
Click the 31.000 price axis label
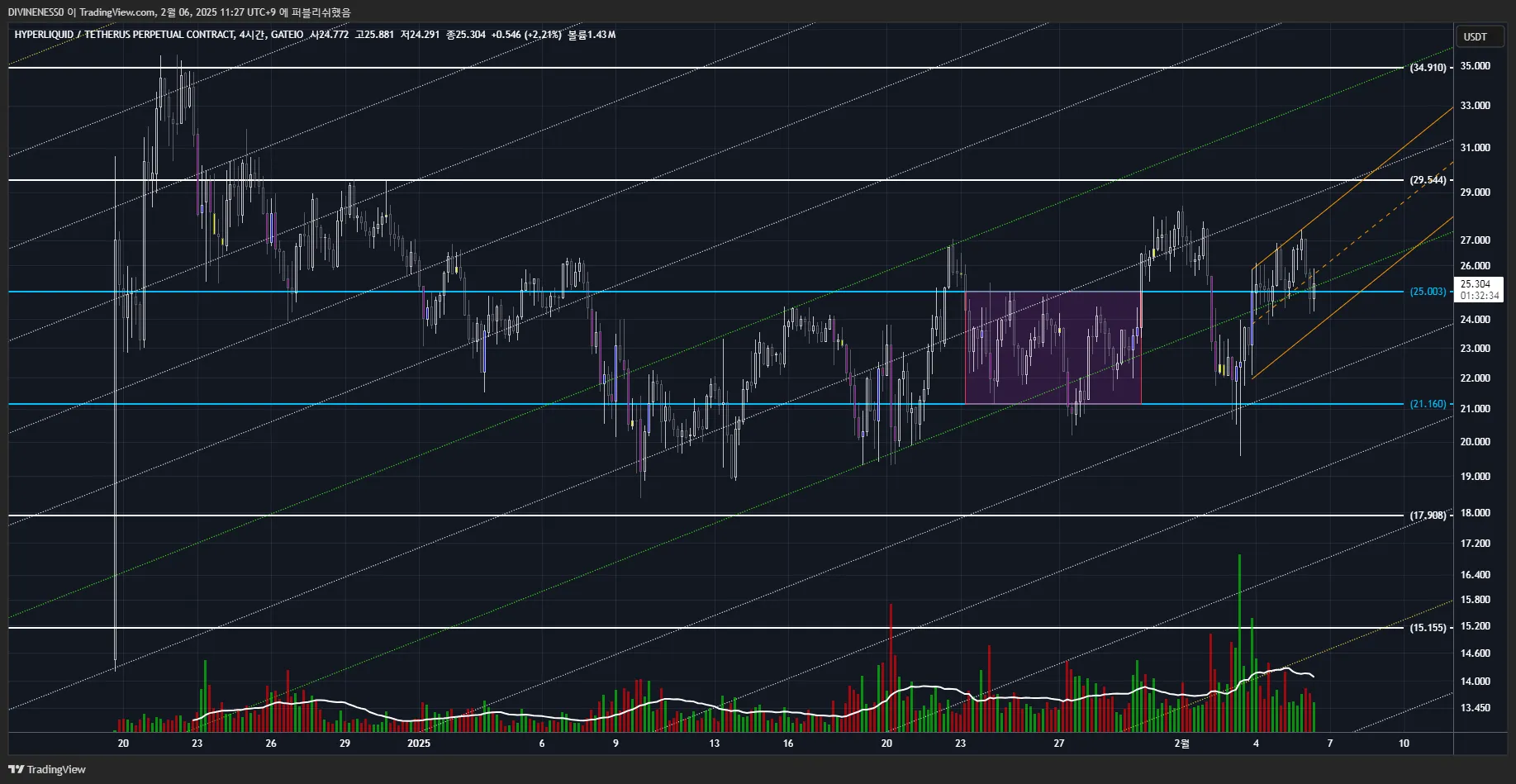click(1476, 148)
